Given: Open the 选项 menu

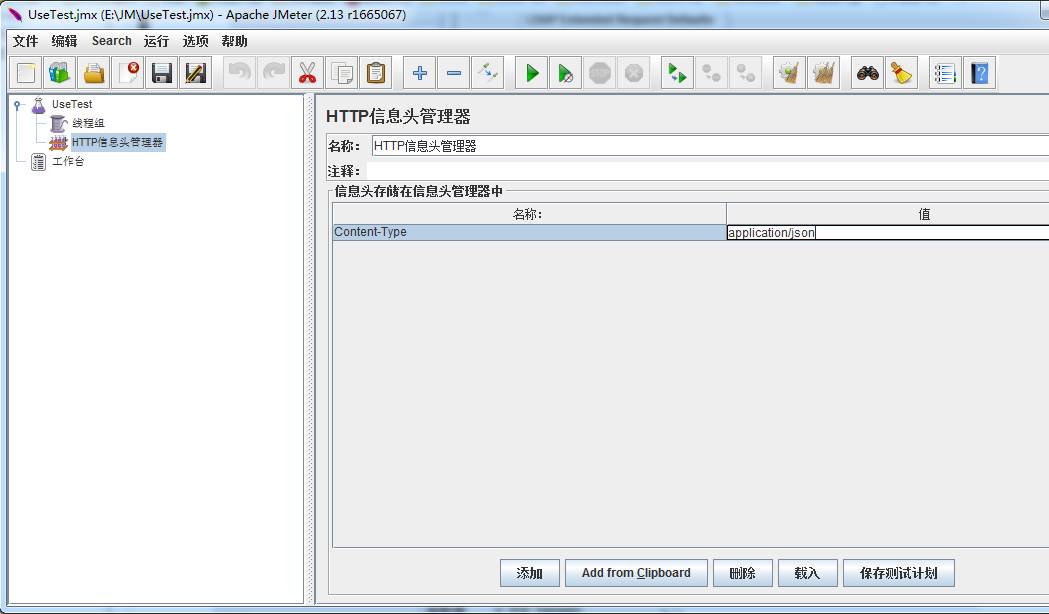Looking at the screenshot, I should (195, 41).
